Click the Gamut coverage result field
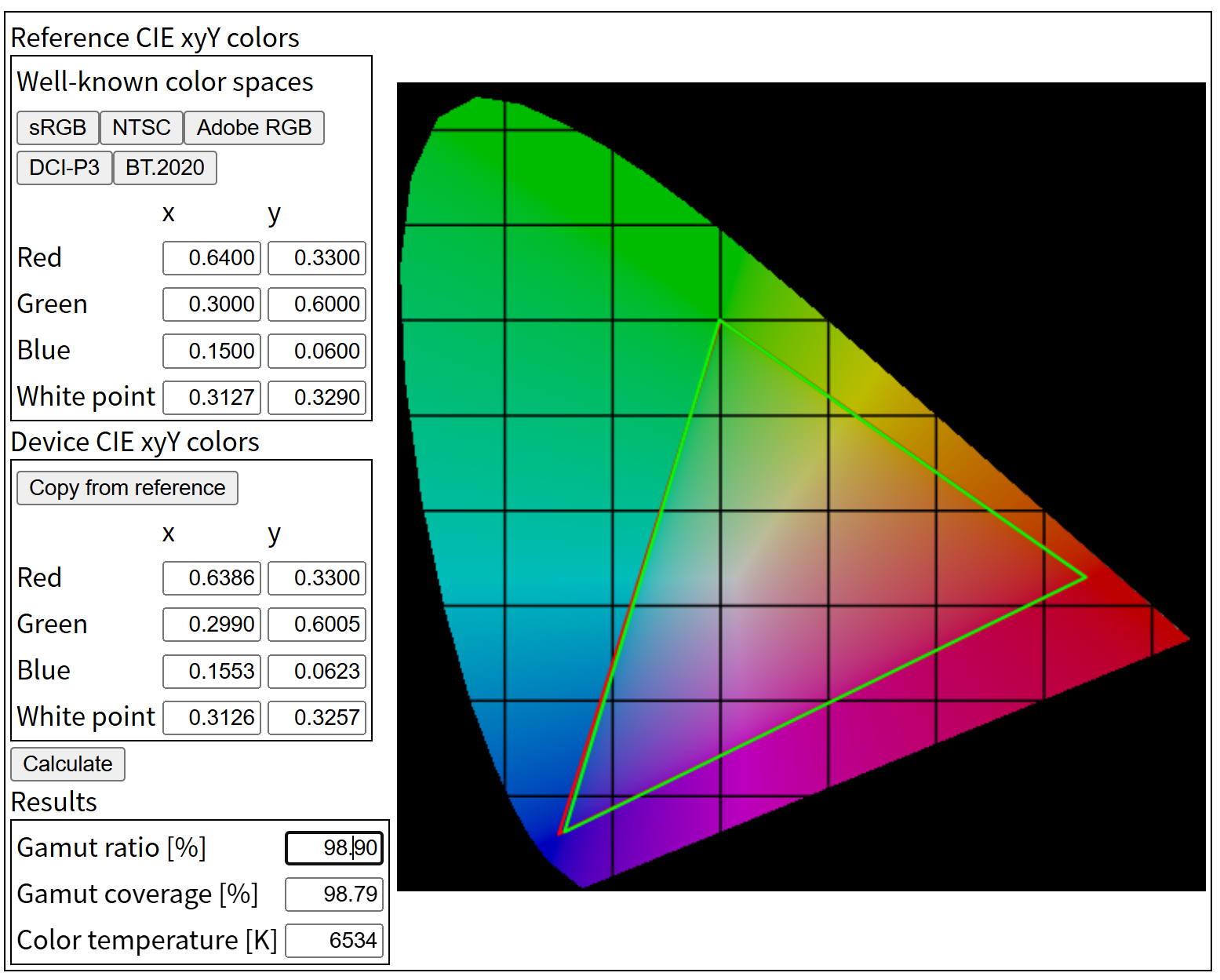This screenshot has width=1220, height=980. 334,894
